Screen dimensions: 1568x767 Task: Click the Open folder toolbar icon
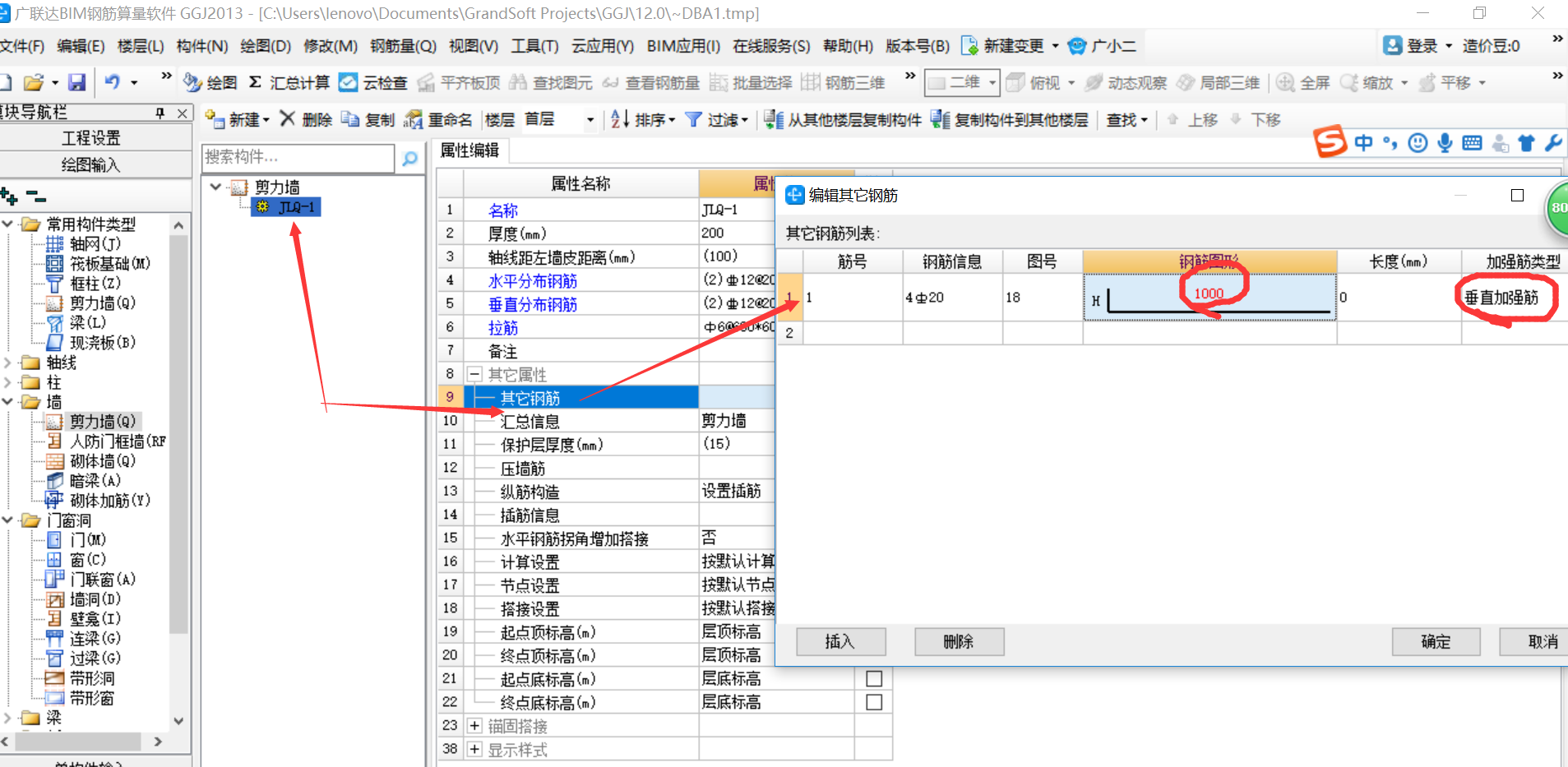34,82
